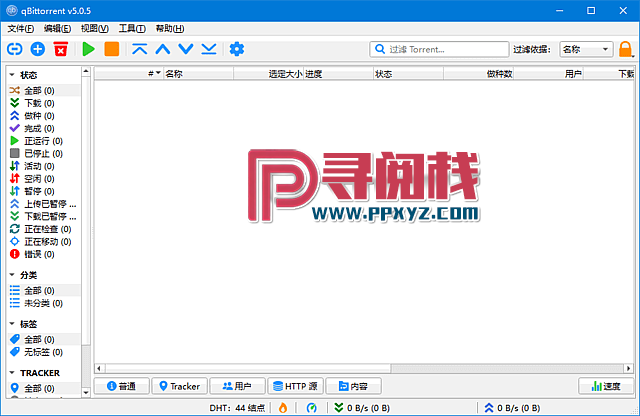Select the 下载已暂停 filter
Viewport: 640px width, 416px height.
click(44, 216)
